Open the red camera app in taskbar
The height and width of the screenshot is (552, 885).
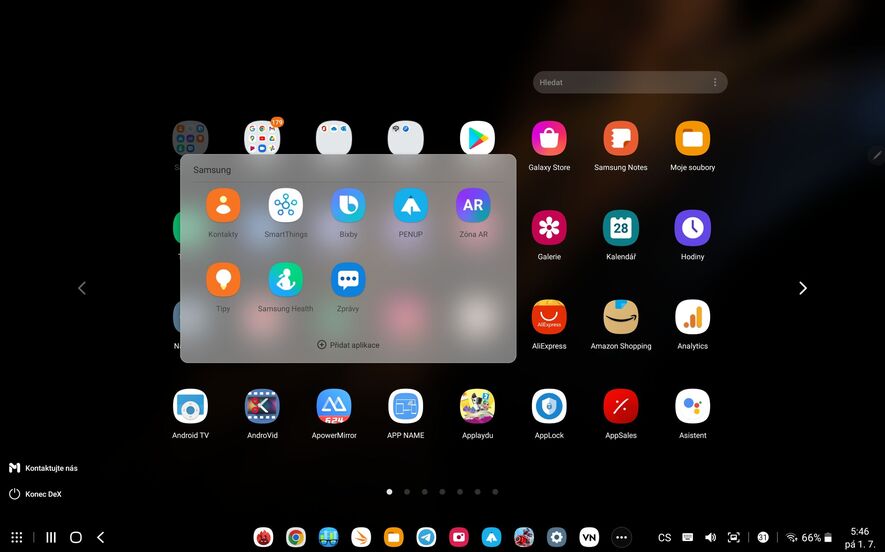[459, 537]
